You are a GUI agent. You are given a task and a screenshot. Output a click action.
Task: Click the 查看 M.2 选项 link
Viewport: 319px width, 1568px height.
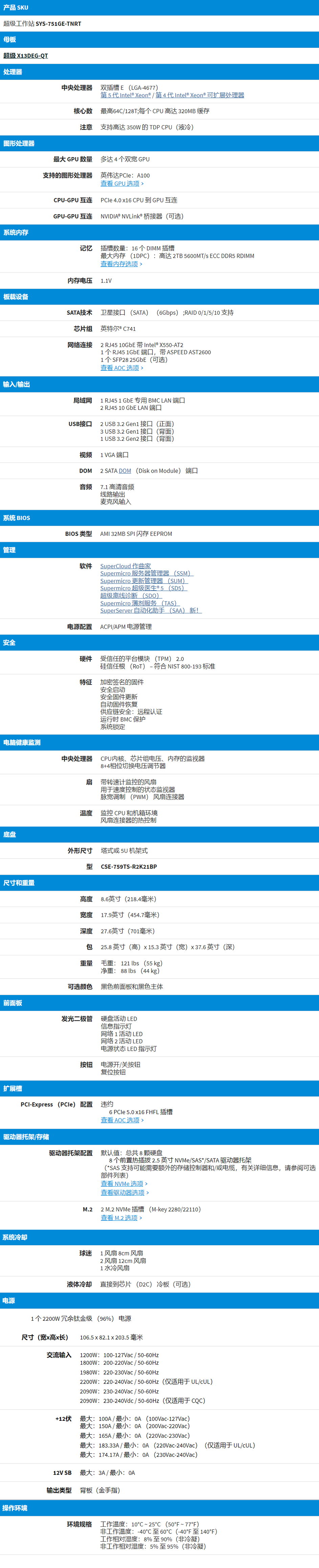120,1218
